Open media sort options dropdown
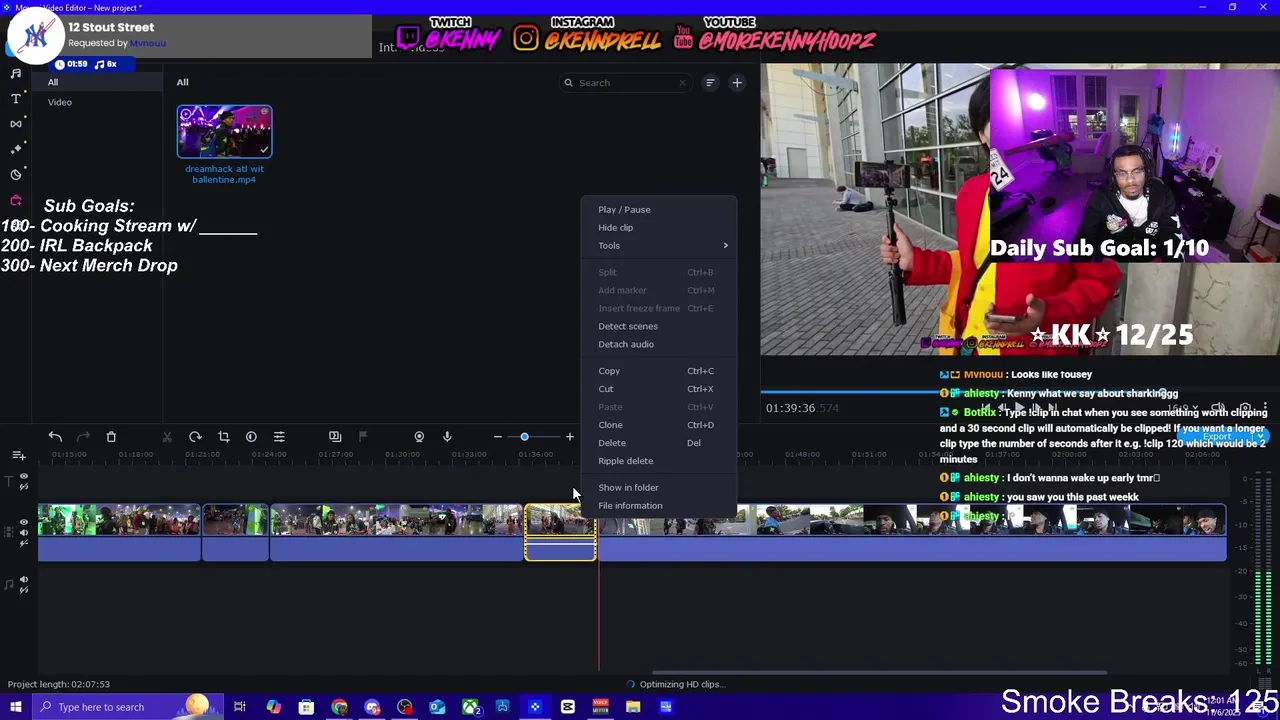 [x=710, y=83]
